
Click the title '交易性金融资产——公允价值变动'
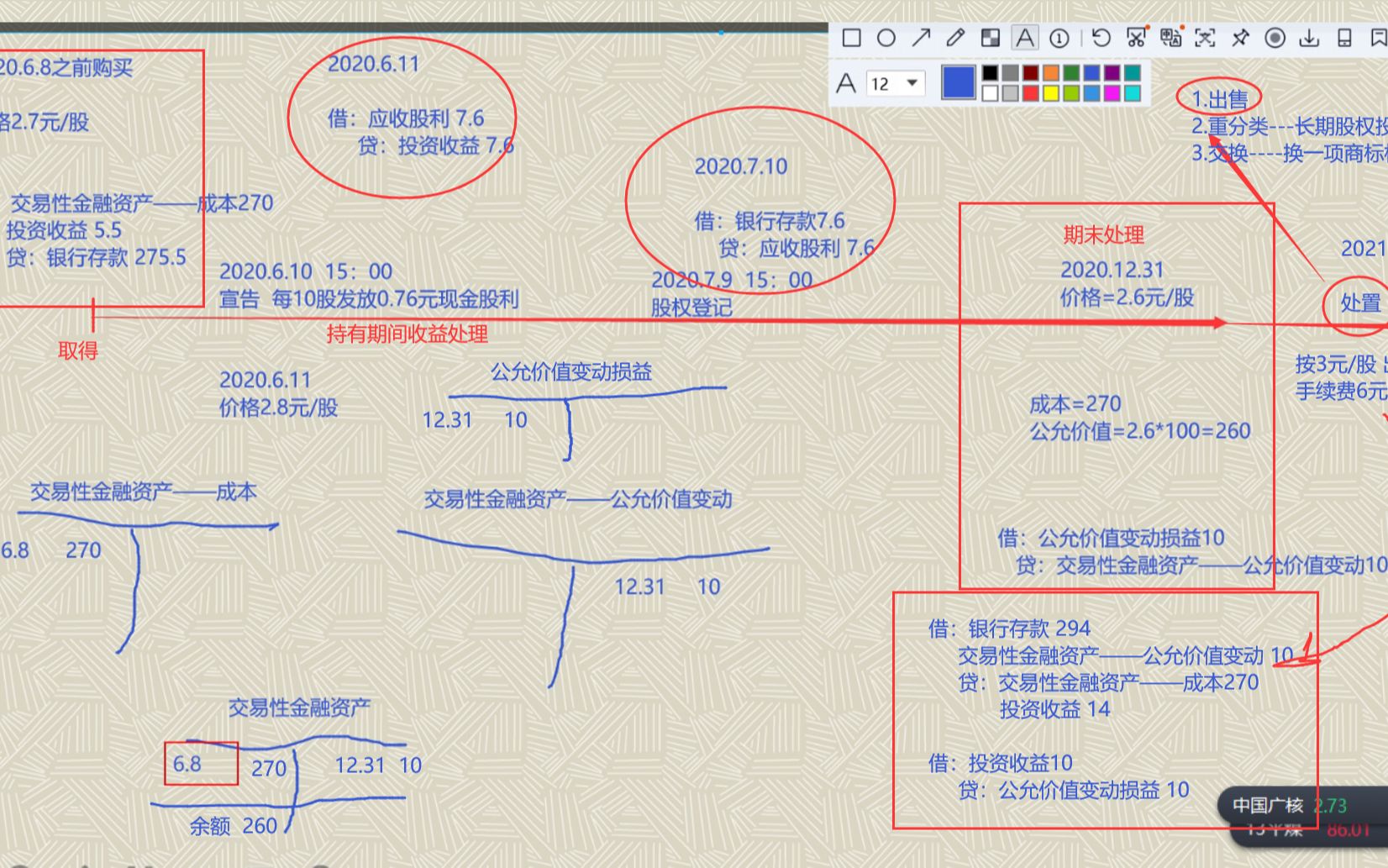pyautogui.click(x=578, y=499)
